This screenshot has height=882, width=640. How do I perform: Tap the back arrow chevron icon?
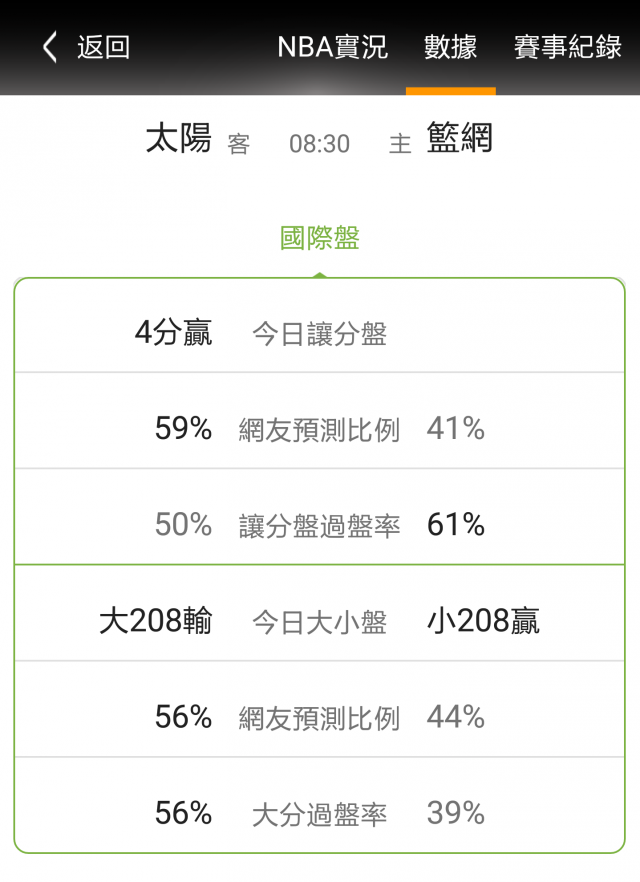pyautogui.click(x=50, y=47)
